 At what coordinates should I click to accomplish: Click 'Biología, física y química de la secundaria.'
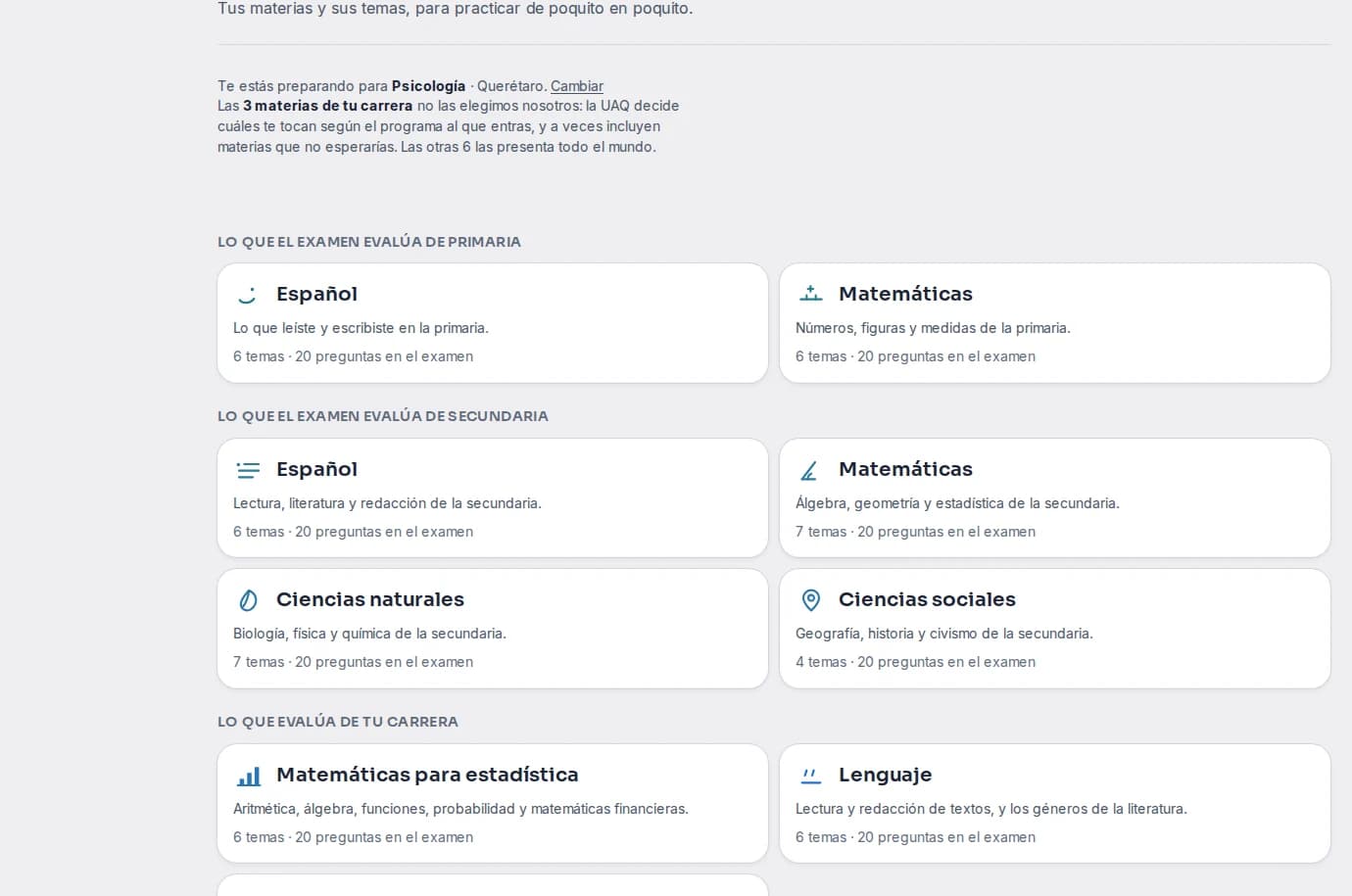[369, 634]
